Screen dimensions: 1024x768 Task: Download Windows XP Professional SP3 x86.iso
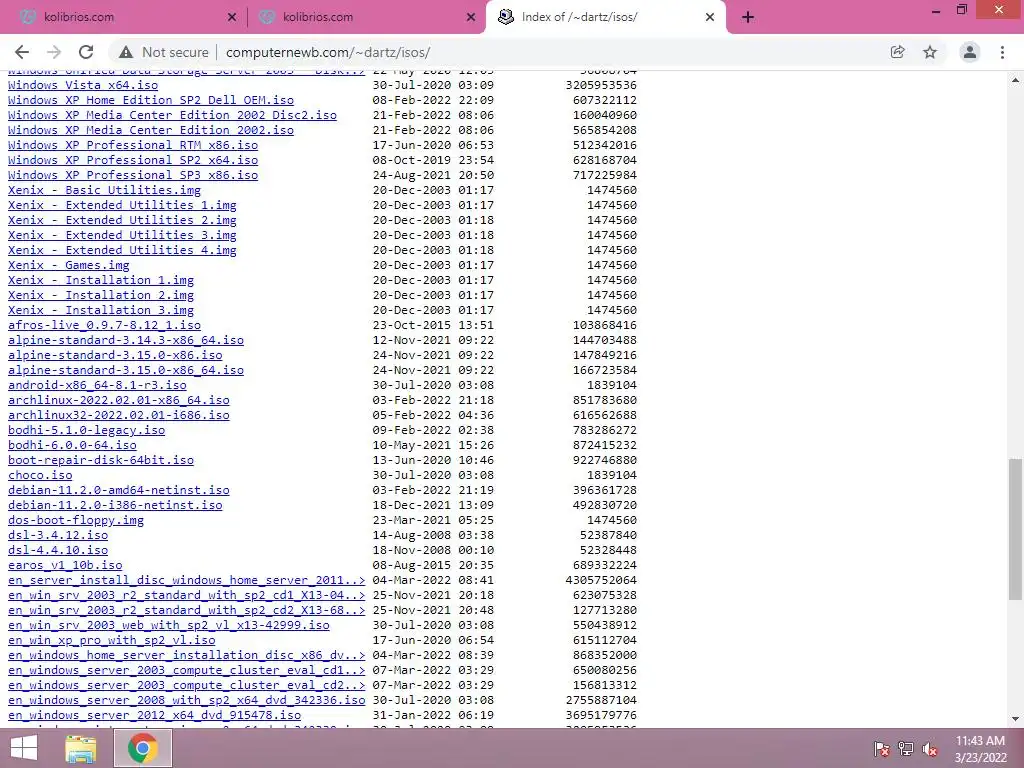pyautogui.click(x=133, y=175)
